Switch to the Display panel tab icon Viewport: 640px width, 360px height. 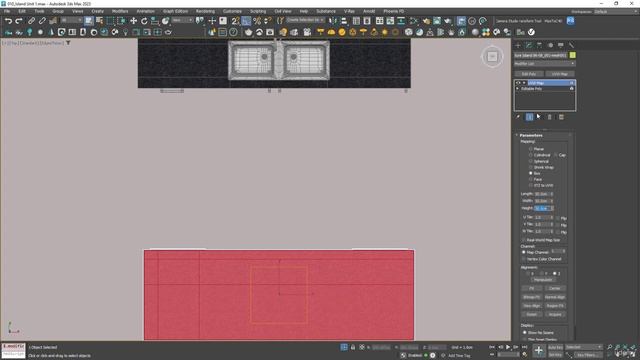pyautogui.click(x=561, y=45)
